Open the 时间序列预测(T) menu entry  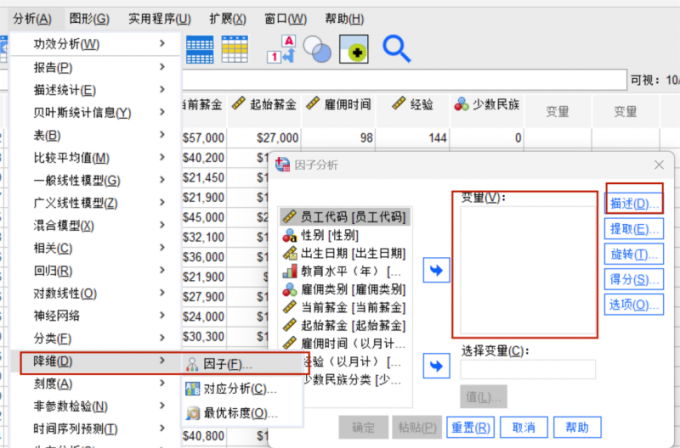95,428
